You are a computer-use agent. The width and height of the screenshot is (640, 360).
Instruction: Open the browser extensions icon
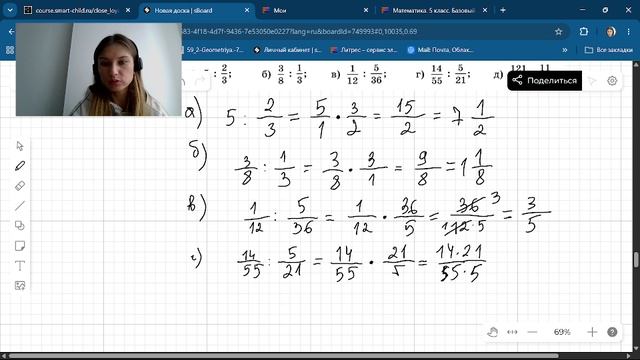(584, 31)
